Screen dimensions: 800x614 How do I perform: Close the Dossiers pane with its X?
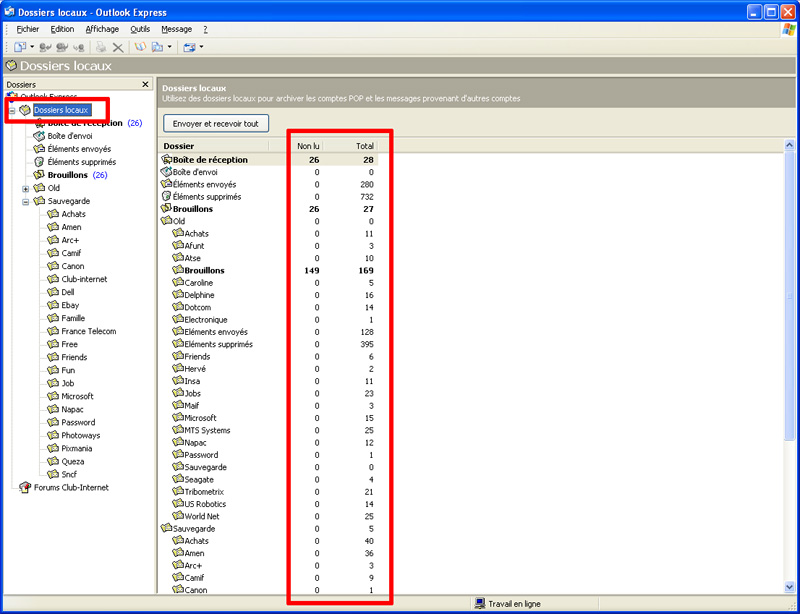145,84
